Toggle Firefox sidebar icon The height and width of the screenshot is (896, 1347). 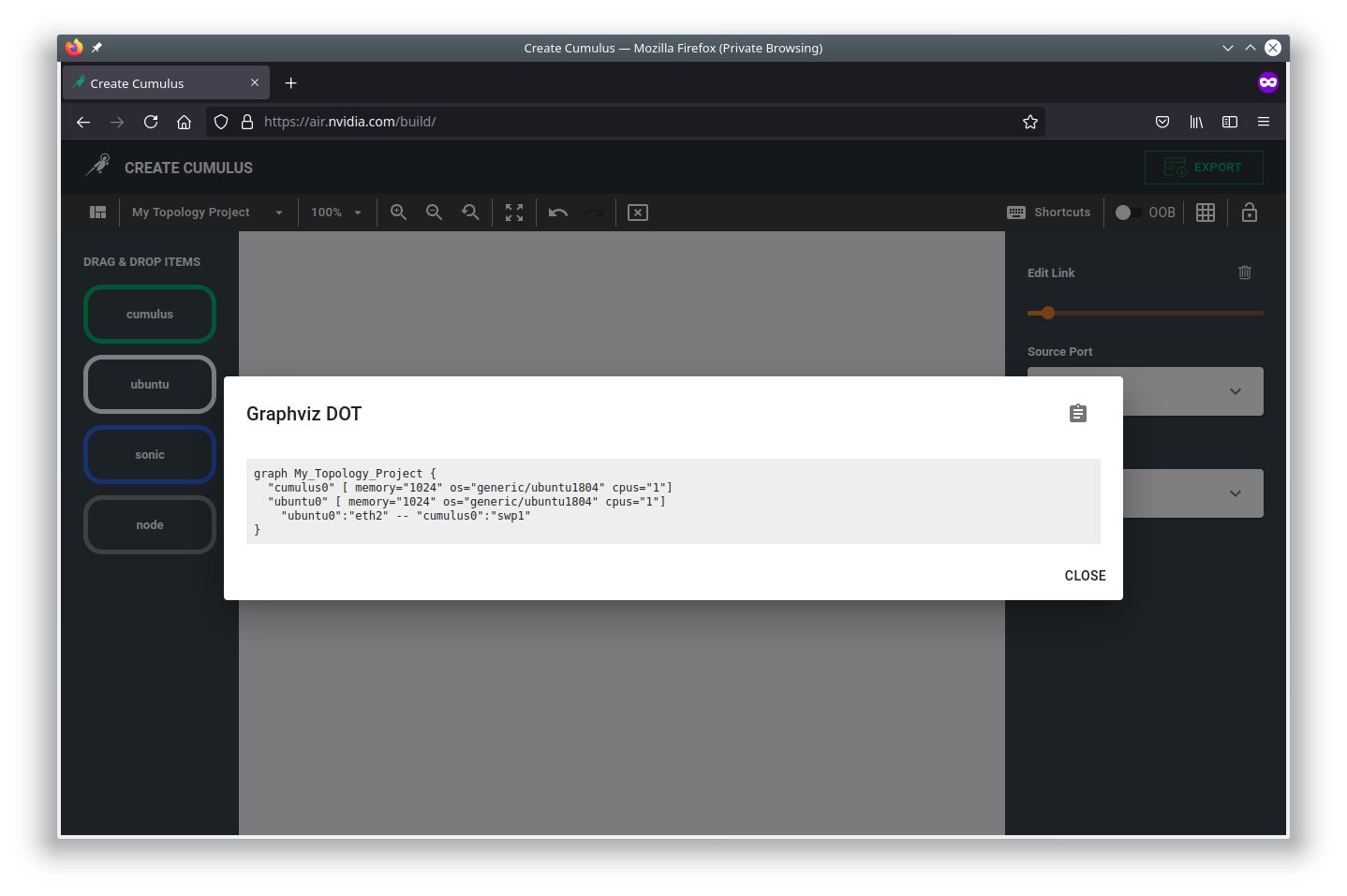tap(1230, 122)
